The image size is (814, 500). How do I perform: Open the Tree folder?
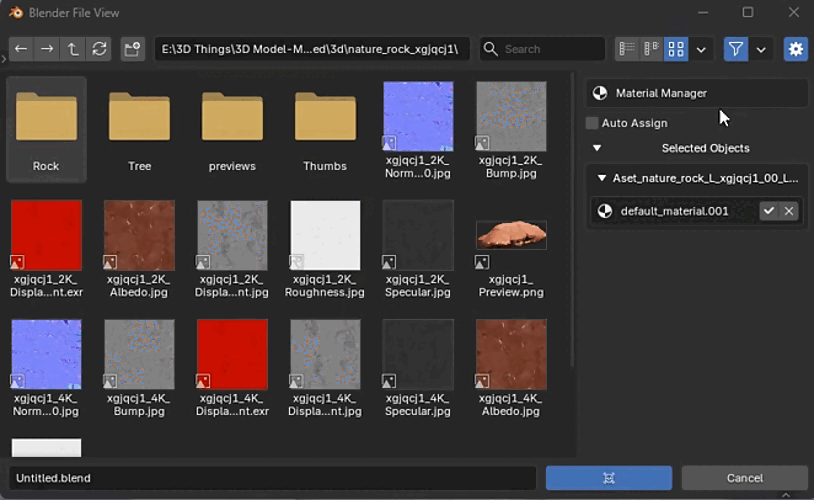[x=139, y=129]
